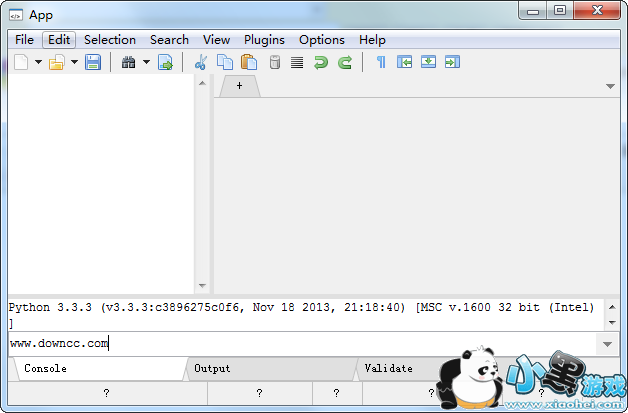
Task: Toggle the left side panel icon
Action: (405, 62)
